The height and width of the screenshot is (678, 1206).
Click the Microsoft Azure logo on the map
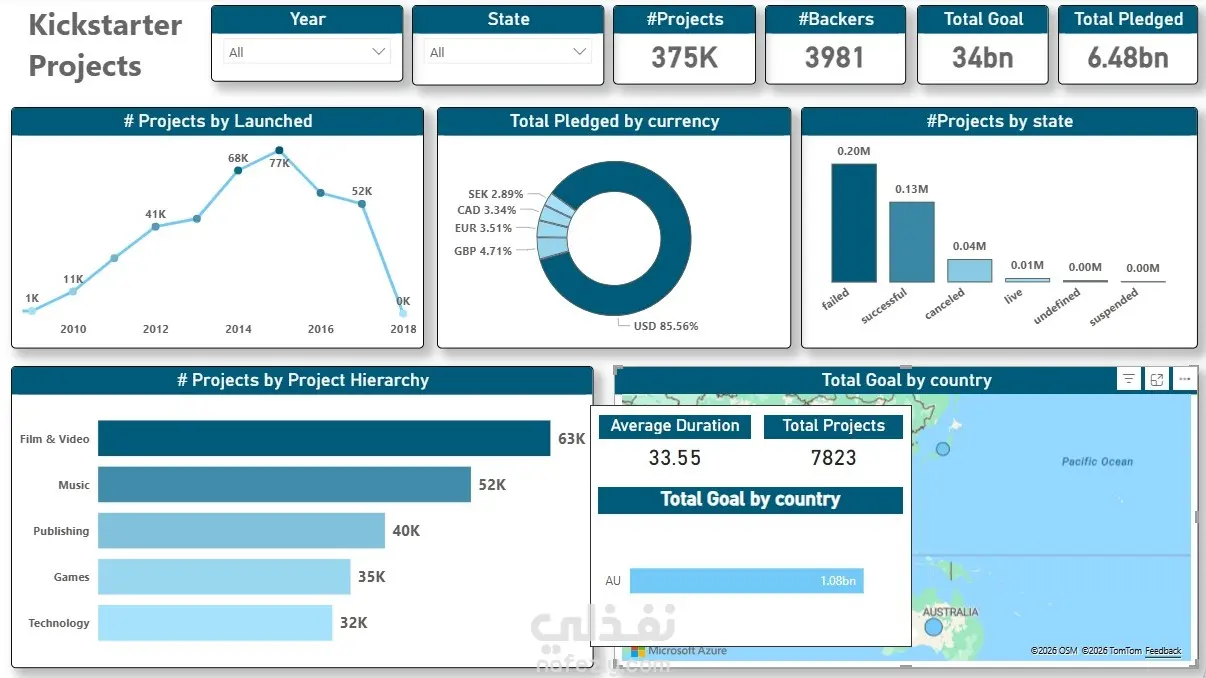pyautogui.click(x=679, y=650)
